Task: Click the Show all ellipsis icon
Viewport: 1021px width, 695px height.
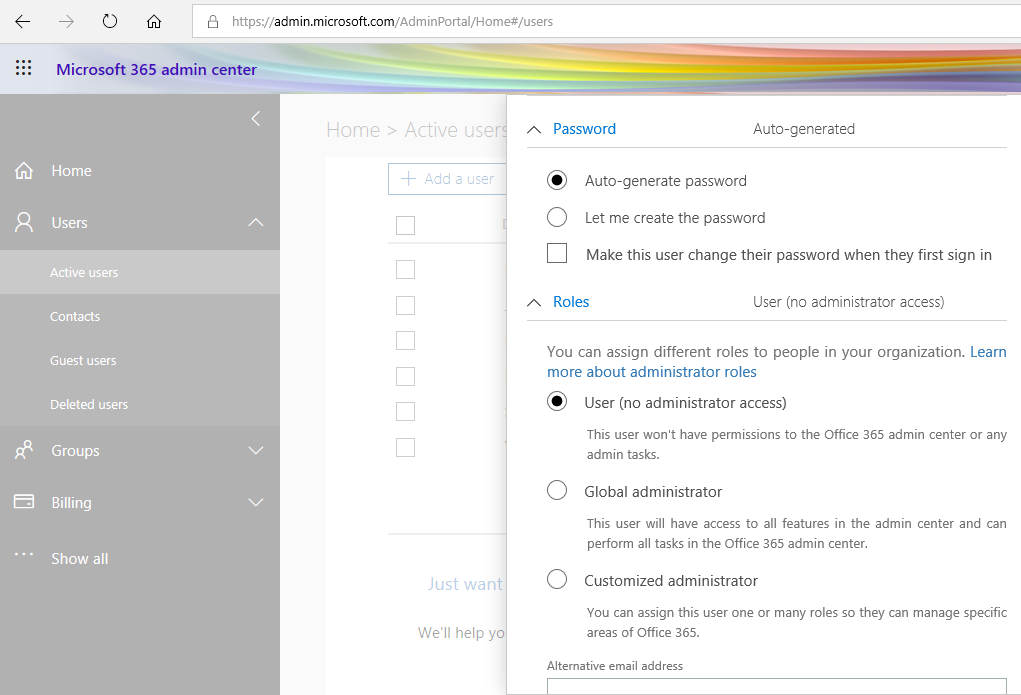Action: (22, 558)
